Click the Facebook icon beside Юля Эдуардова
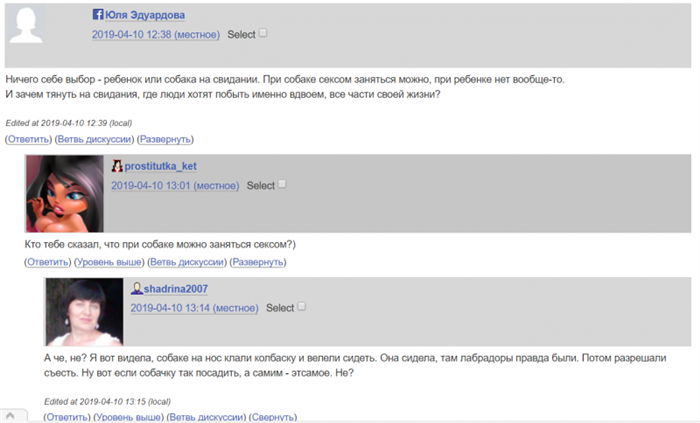The height and width of the screenshot is (423, 700). (x=98, y=14)
